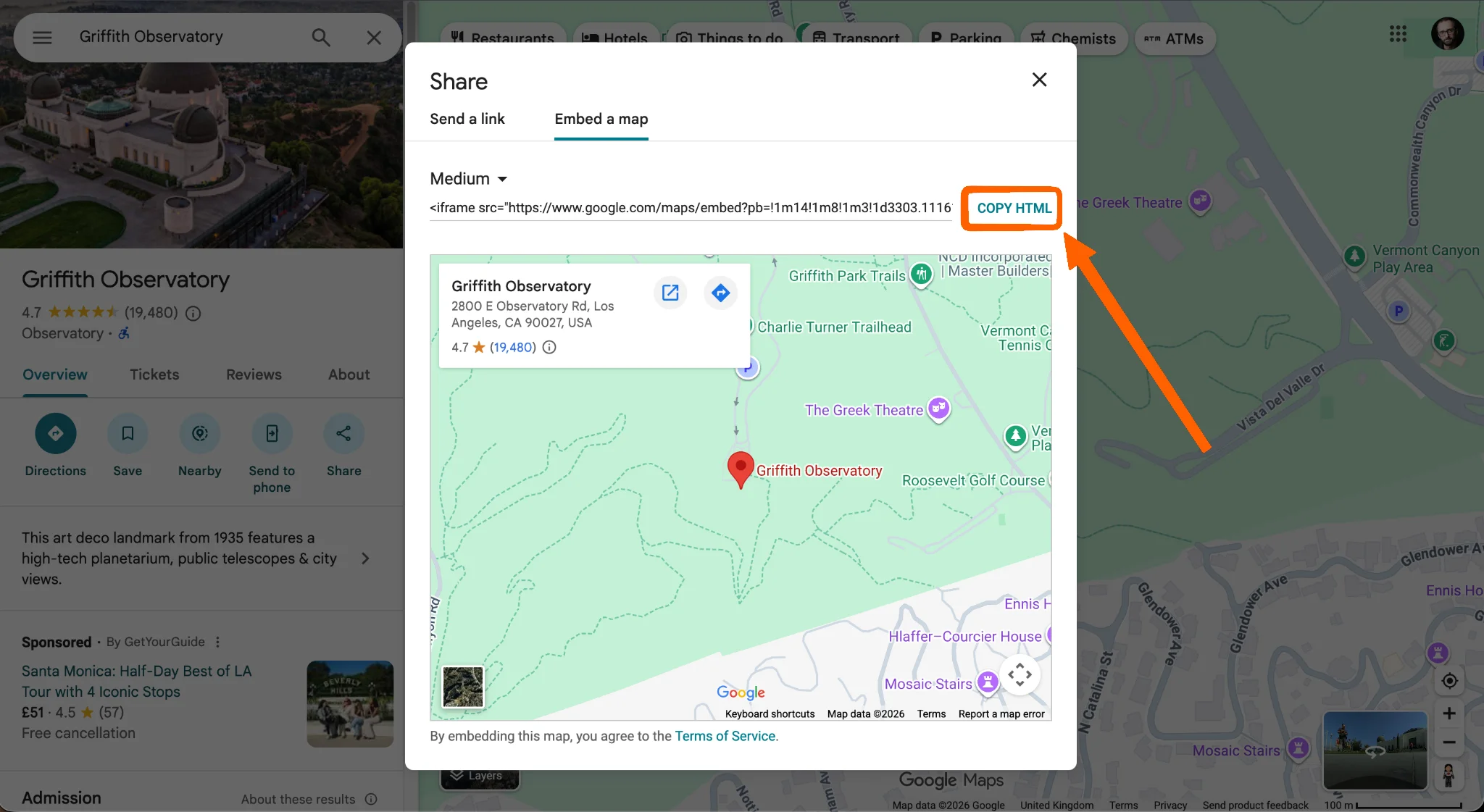Click the Privacy footer link
The image size is (1484, 812).
pos(1170,805)
